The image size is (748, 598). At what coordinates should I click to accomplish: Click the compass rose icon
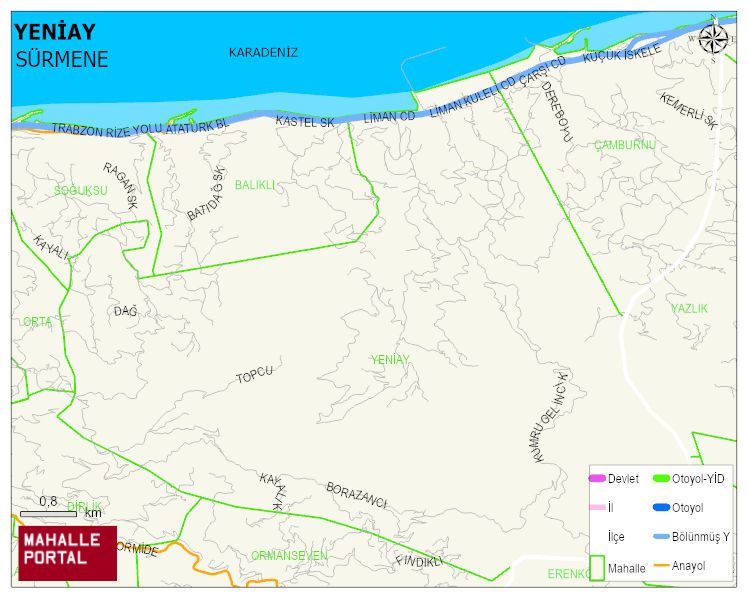713,40
